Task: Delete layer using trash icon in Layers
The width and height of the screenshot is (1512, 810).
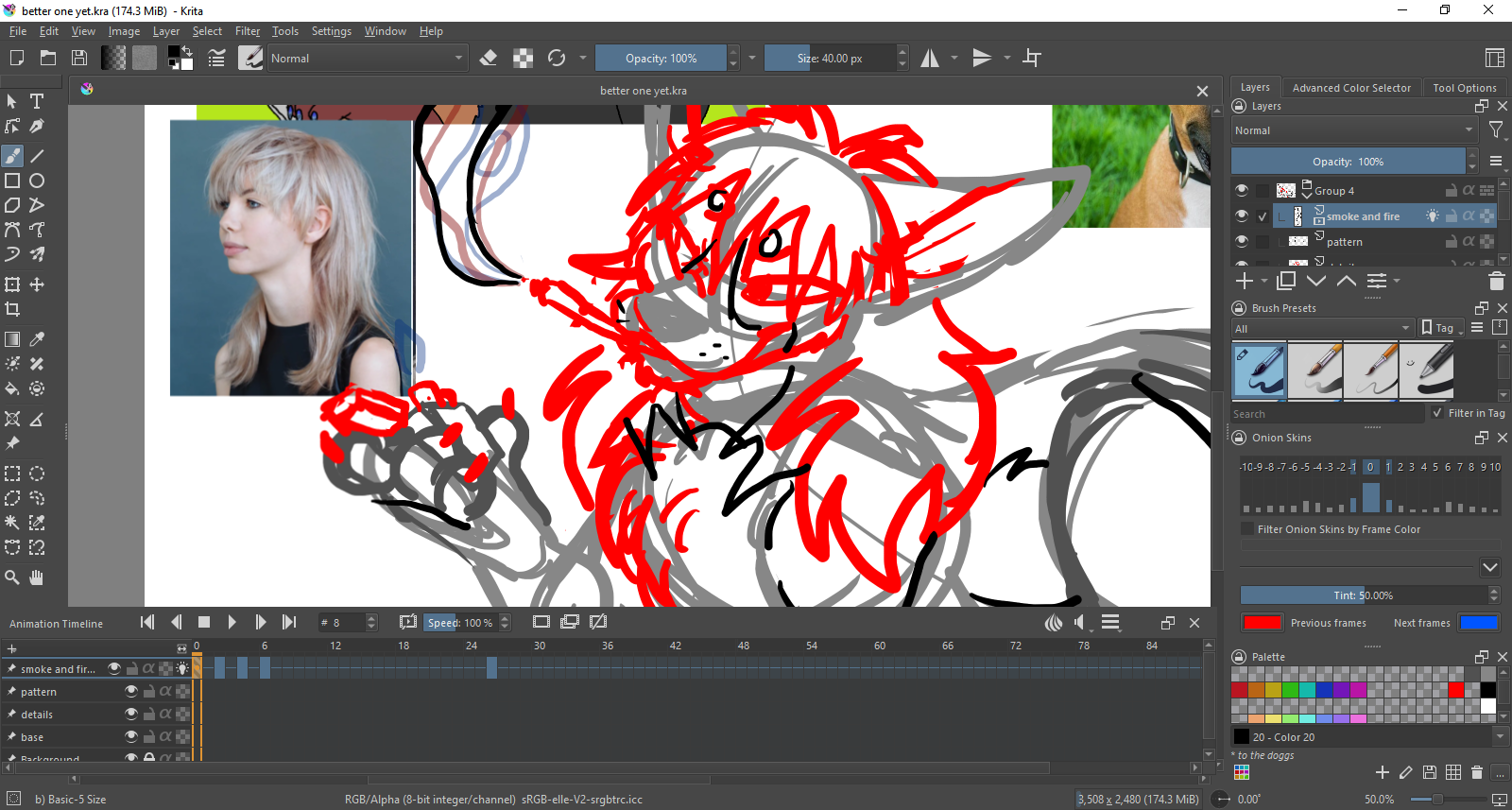Action: 1496,282
